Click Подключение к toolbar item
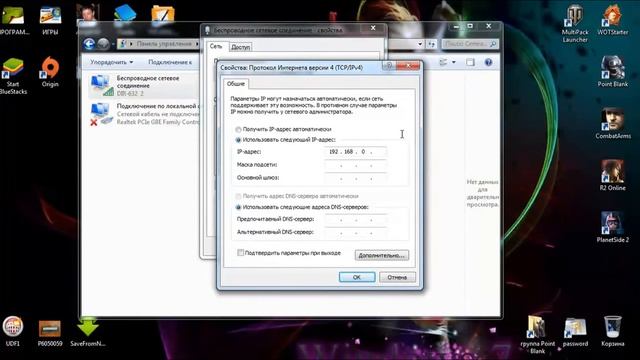 pos(170,62)
